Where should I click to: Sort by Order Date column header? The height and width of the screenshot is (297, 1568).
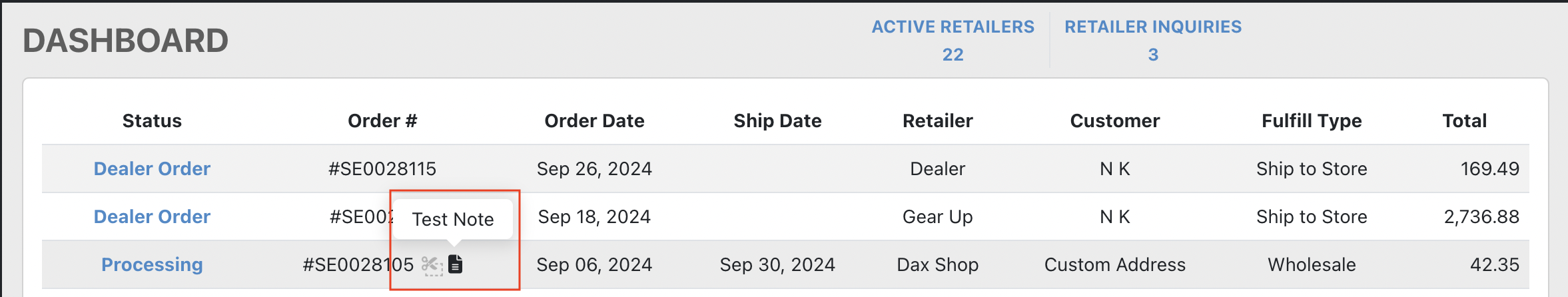[x=594, y=121]
